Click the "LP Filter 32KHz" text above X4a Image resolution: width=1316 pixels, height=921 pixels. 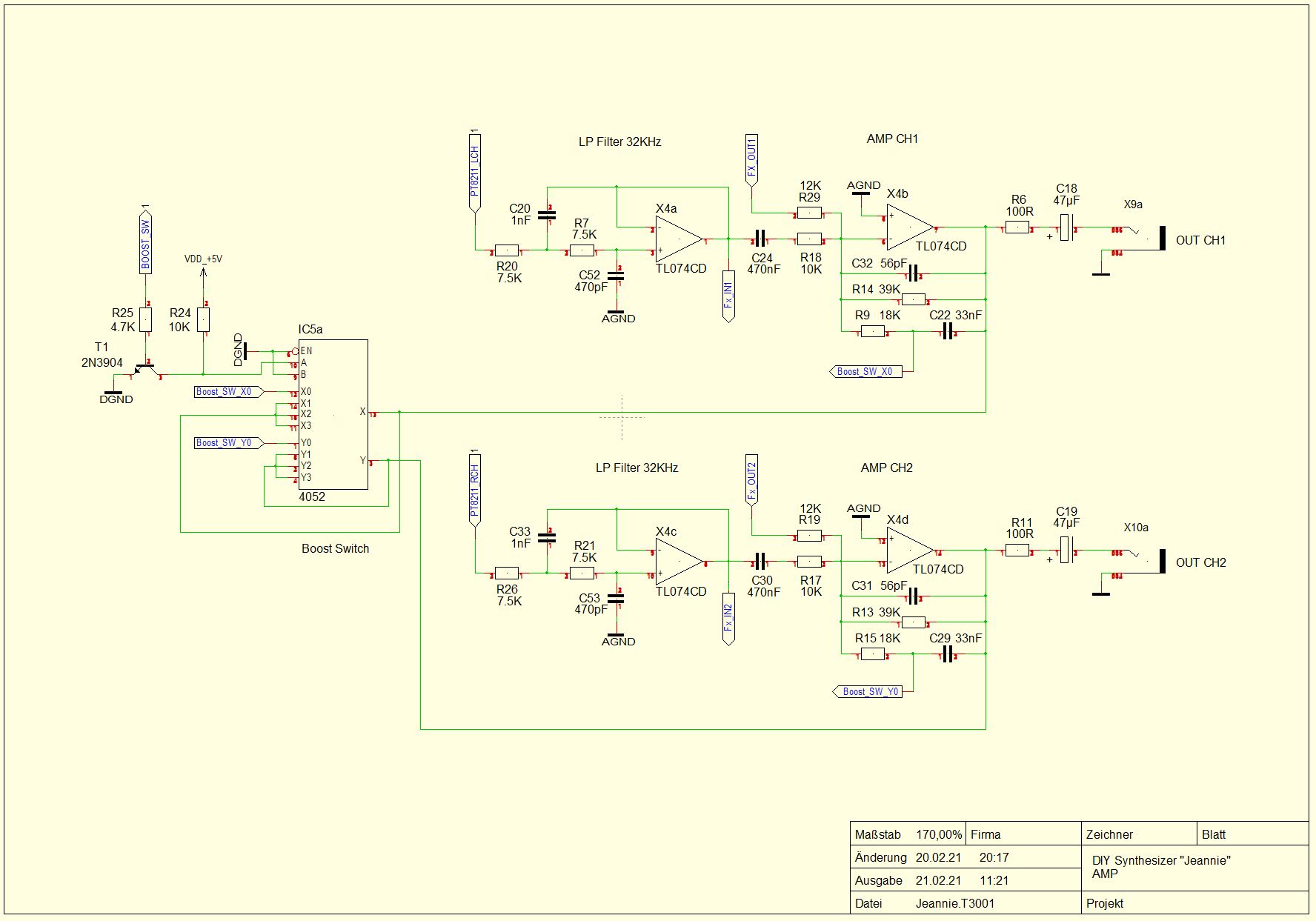pos(619,142)
